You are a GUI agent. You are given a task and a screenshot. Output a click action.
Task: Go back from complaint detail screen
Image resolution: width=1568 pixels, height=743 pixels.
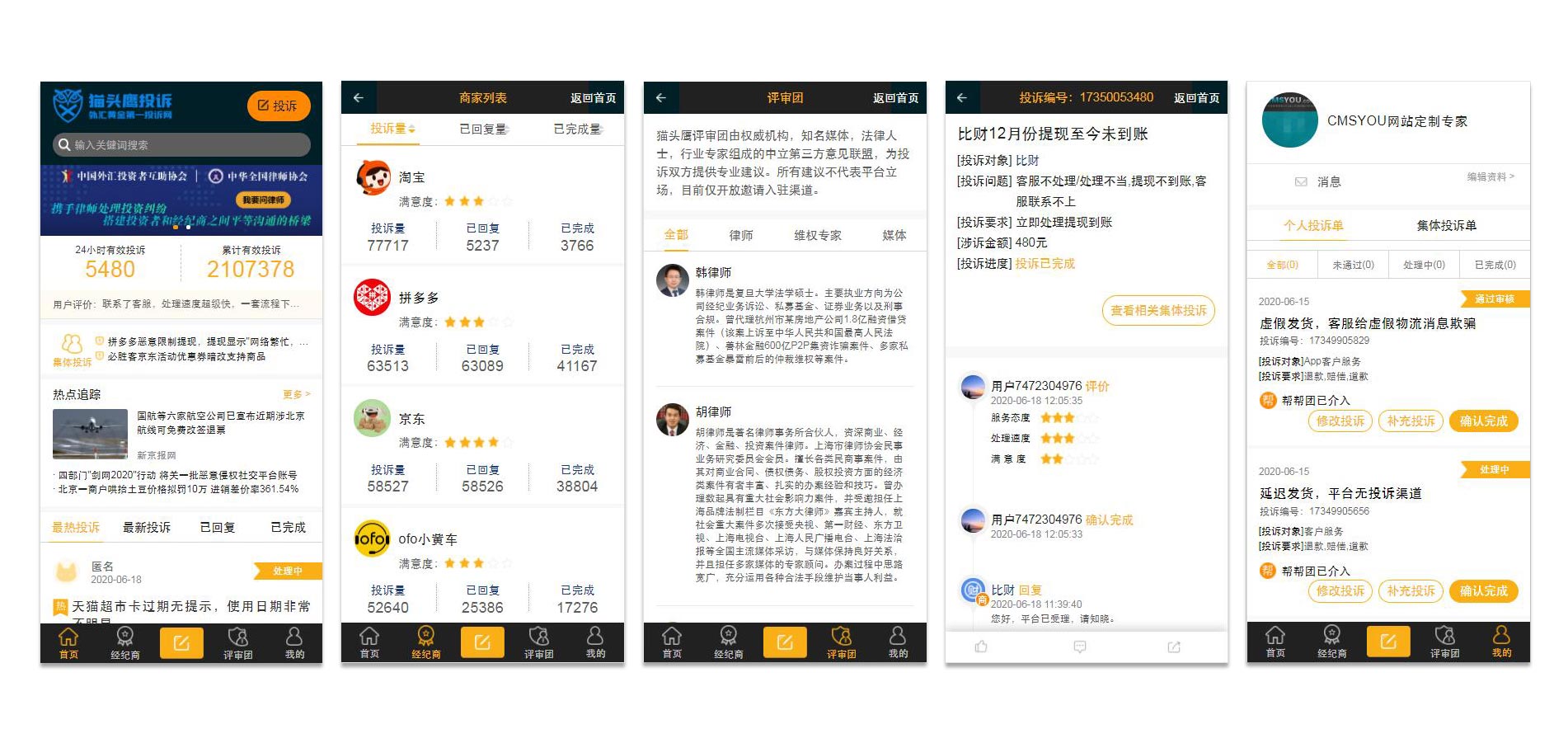pyautogui.click(x=962, y=97)
